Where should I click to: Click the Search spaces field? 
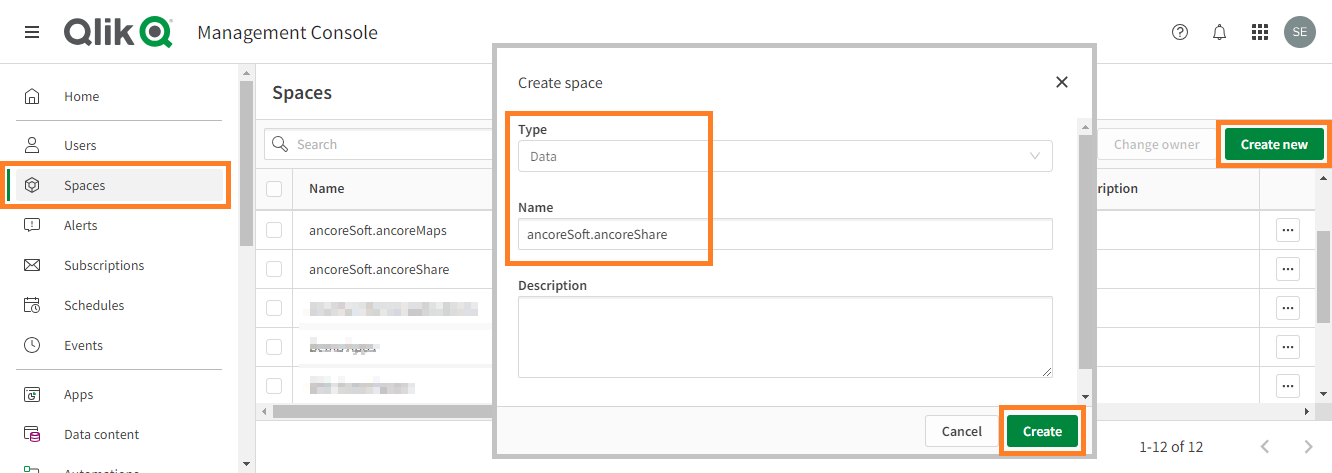[380, 144]
